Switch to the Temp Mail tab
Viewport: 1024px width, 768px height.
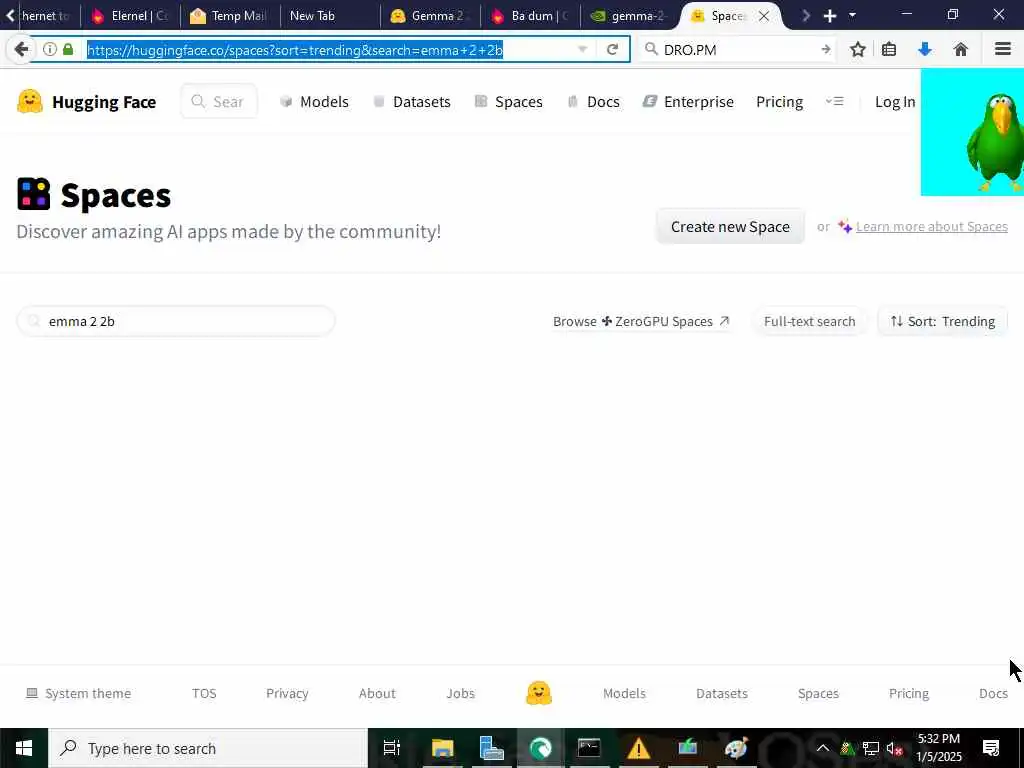pyautogui.click(x=230, y=16)
